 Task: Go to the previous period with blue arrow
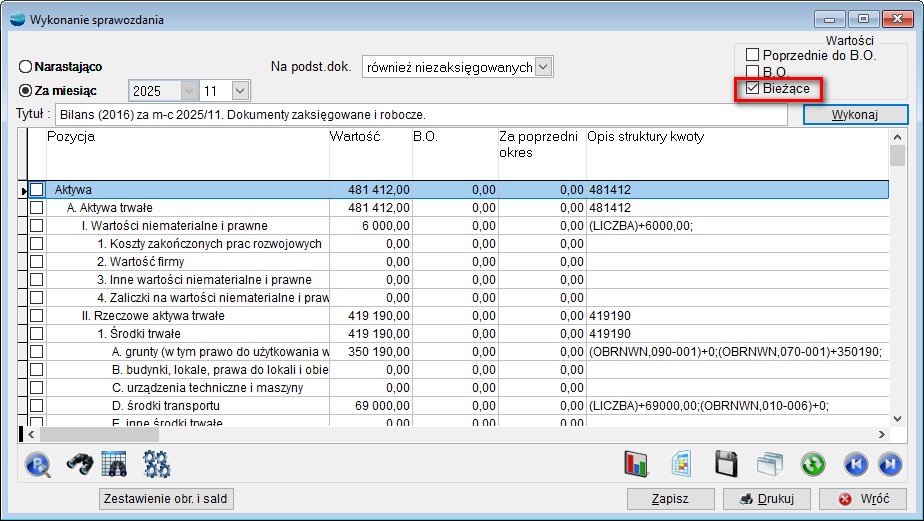(855, 465)
